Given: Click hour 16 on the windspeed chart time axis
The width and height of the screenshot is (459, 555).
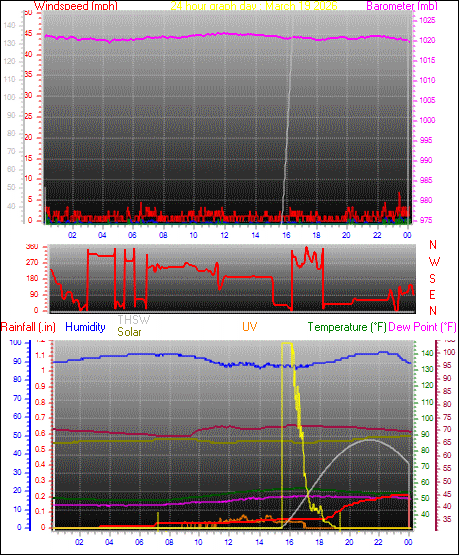Looking at the screenshot, I should (286, 235).
